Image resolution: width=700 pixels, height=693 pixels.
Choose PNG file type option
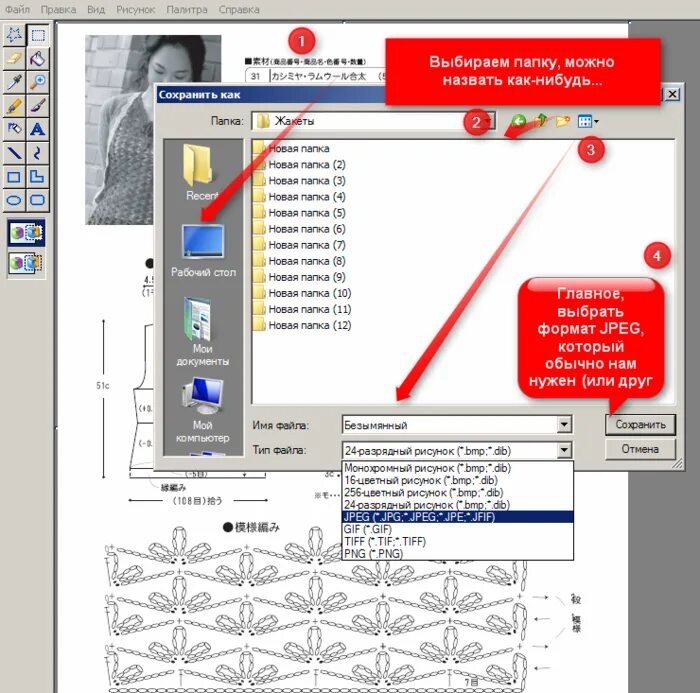(457, 554)
